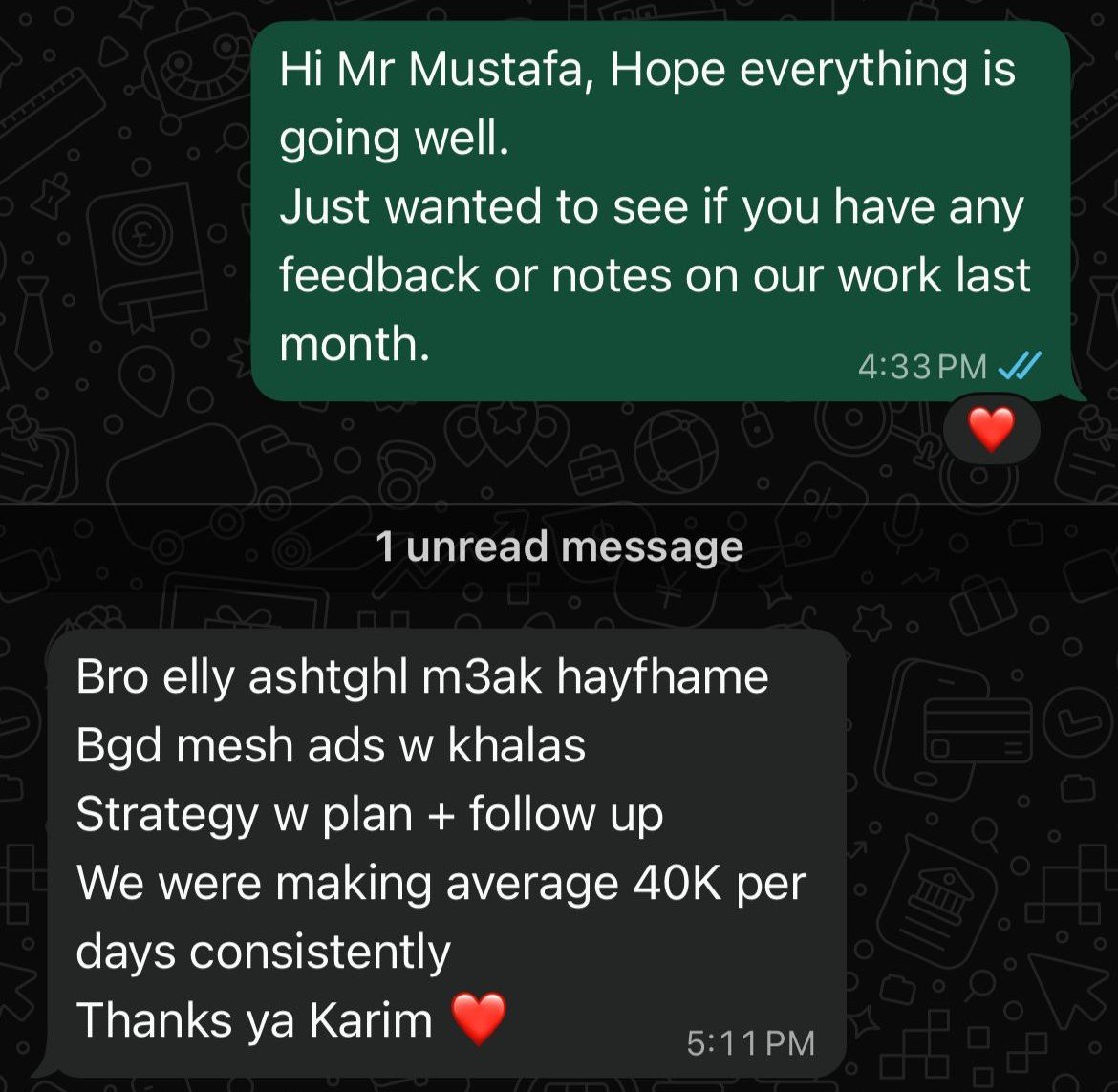
Task: Tap the globe doodle in the chat wallpaper
Action: coord(676,453)
